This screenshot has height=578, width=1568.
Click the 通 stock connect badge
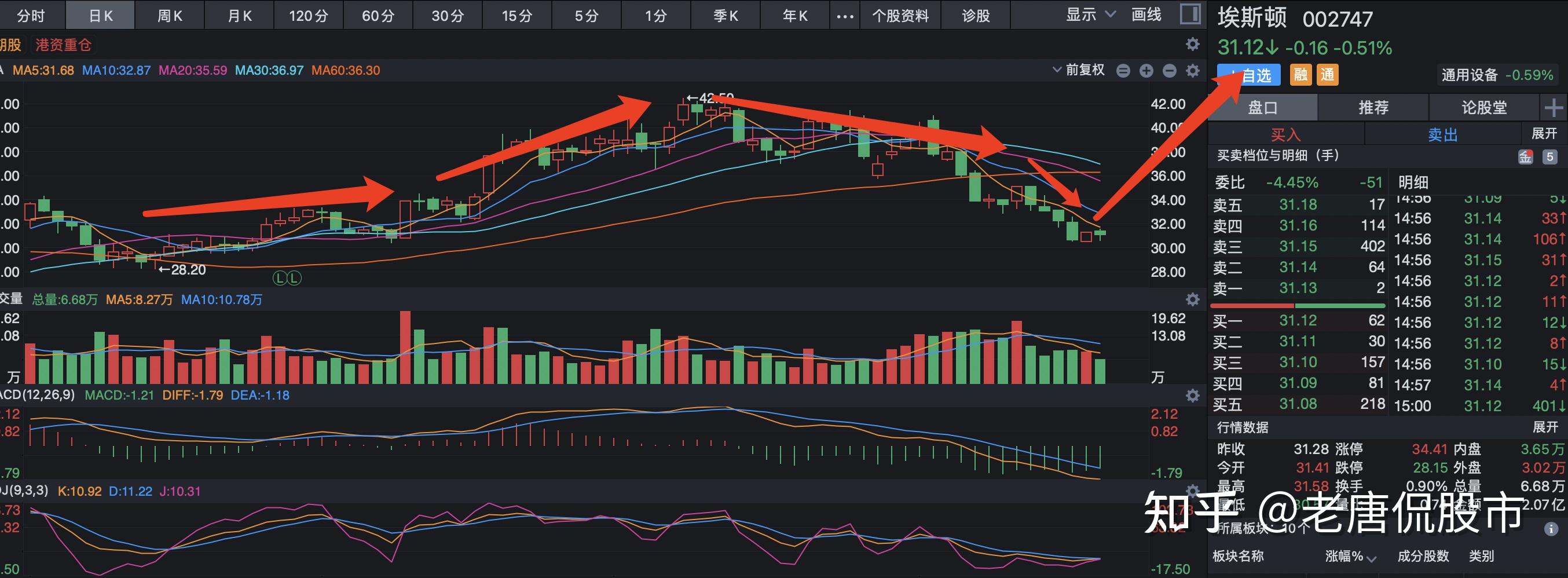[1327, 75]
